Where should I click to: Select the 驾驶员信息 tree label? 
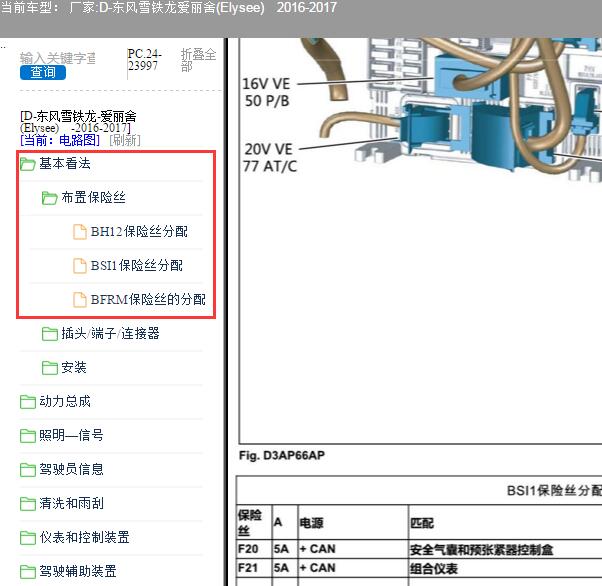71,469
